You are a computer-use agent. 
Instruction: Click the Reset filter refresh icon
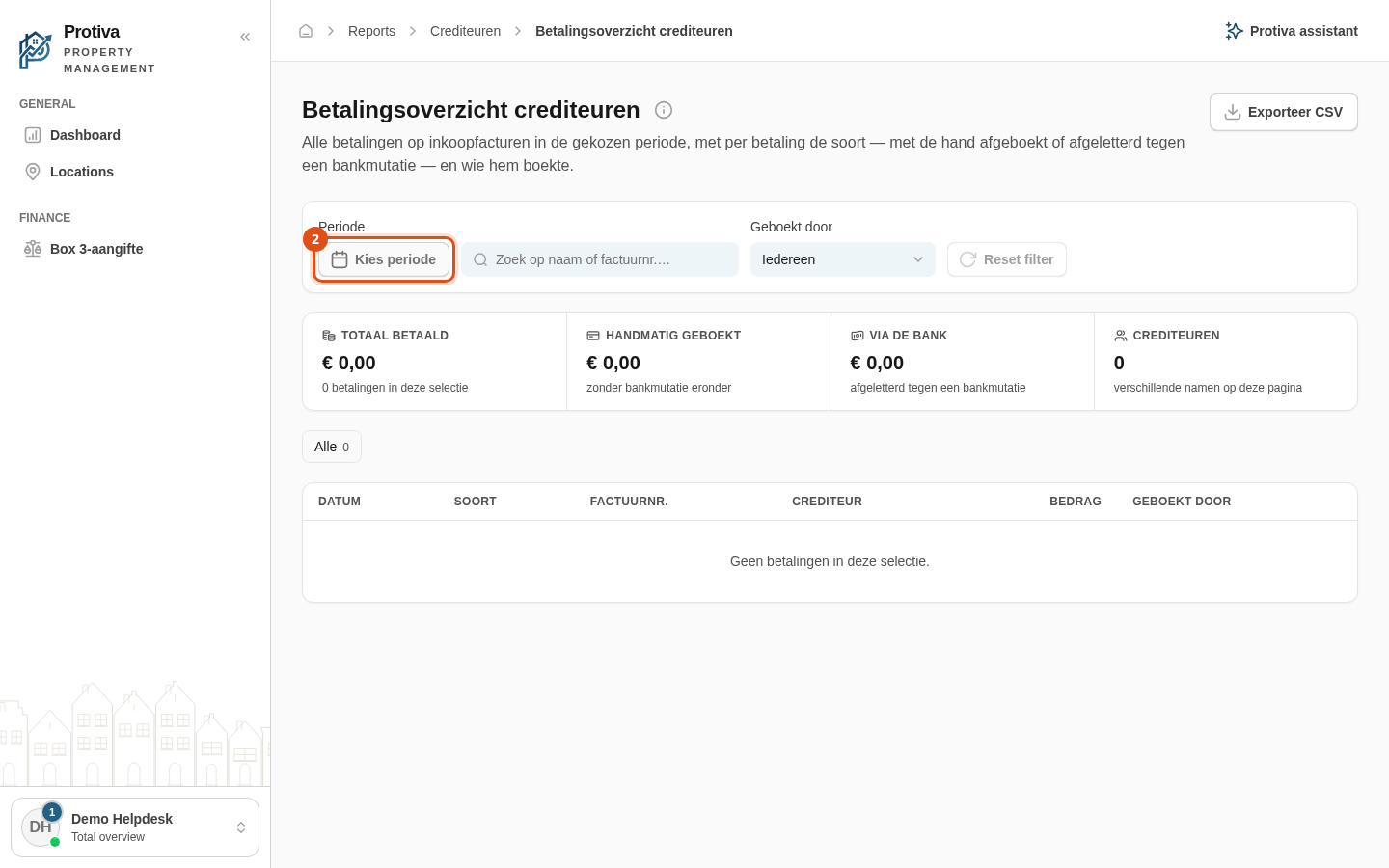tap(967, 259)
